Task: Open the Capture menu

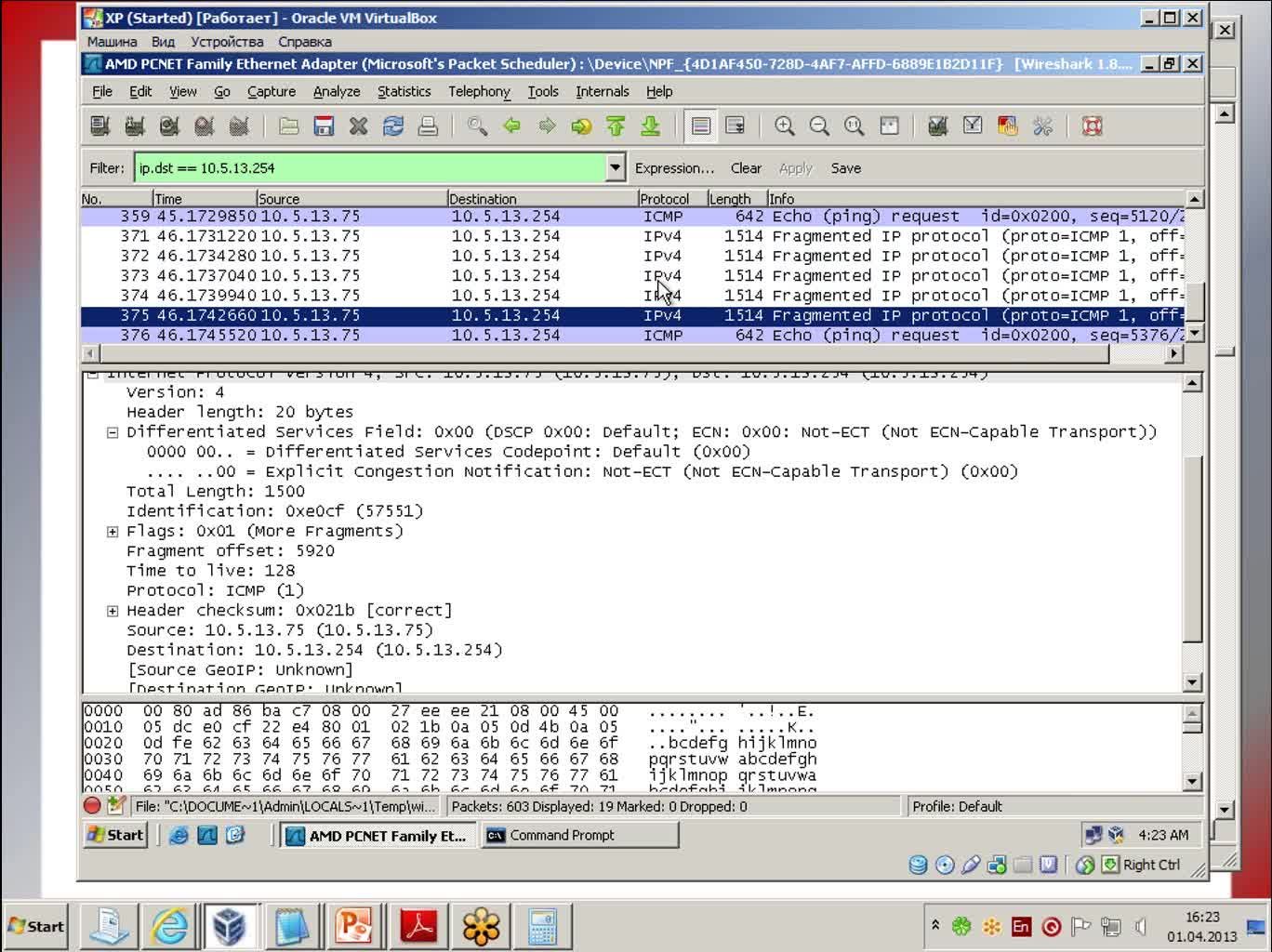Action: pyautogui.click(x=272, y=91)
